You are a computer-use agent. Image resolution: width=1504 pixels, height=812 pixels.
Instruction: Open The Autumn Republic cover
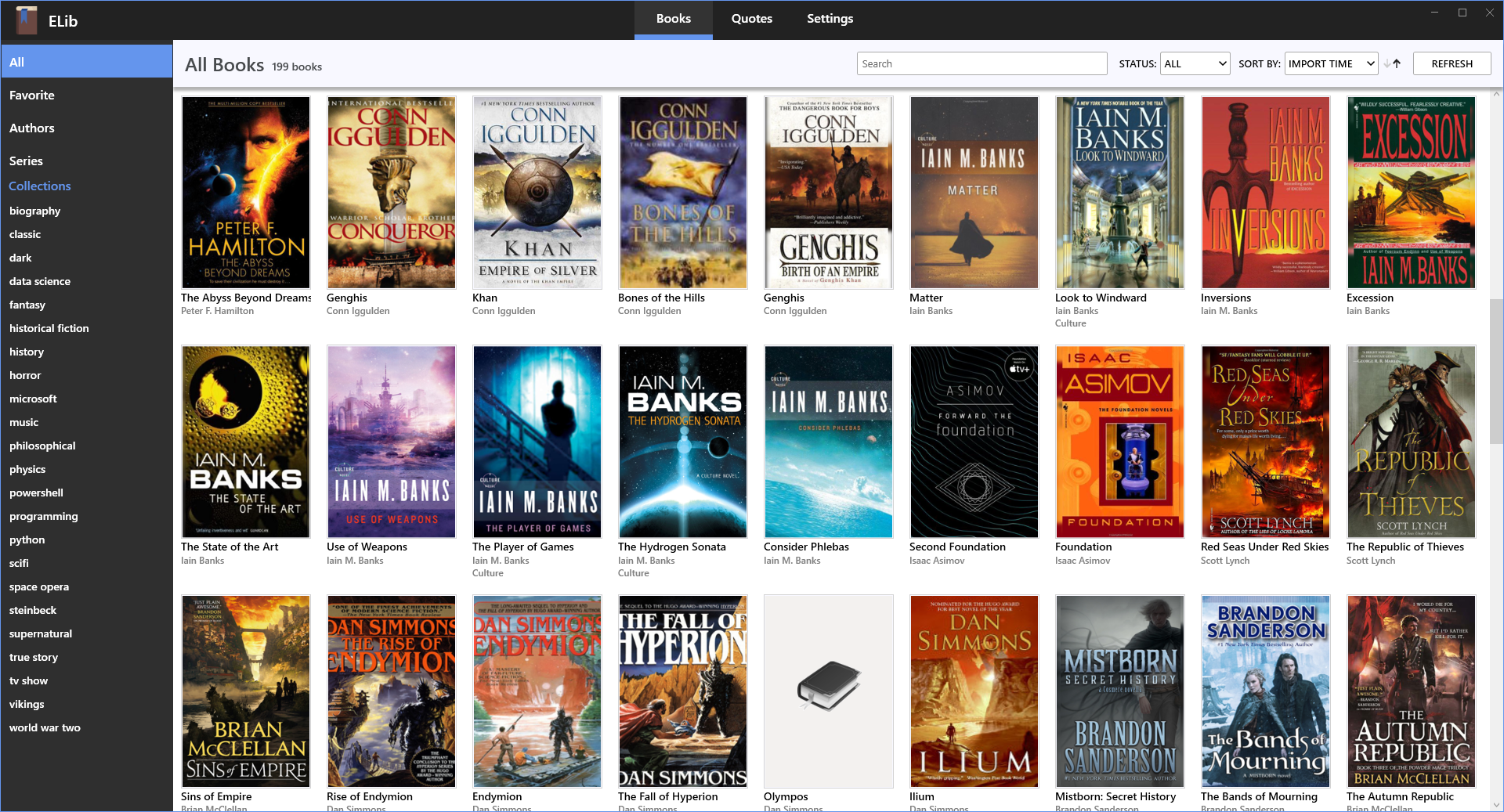(x=1412, y=691)
